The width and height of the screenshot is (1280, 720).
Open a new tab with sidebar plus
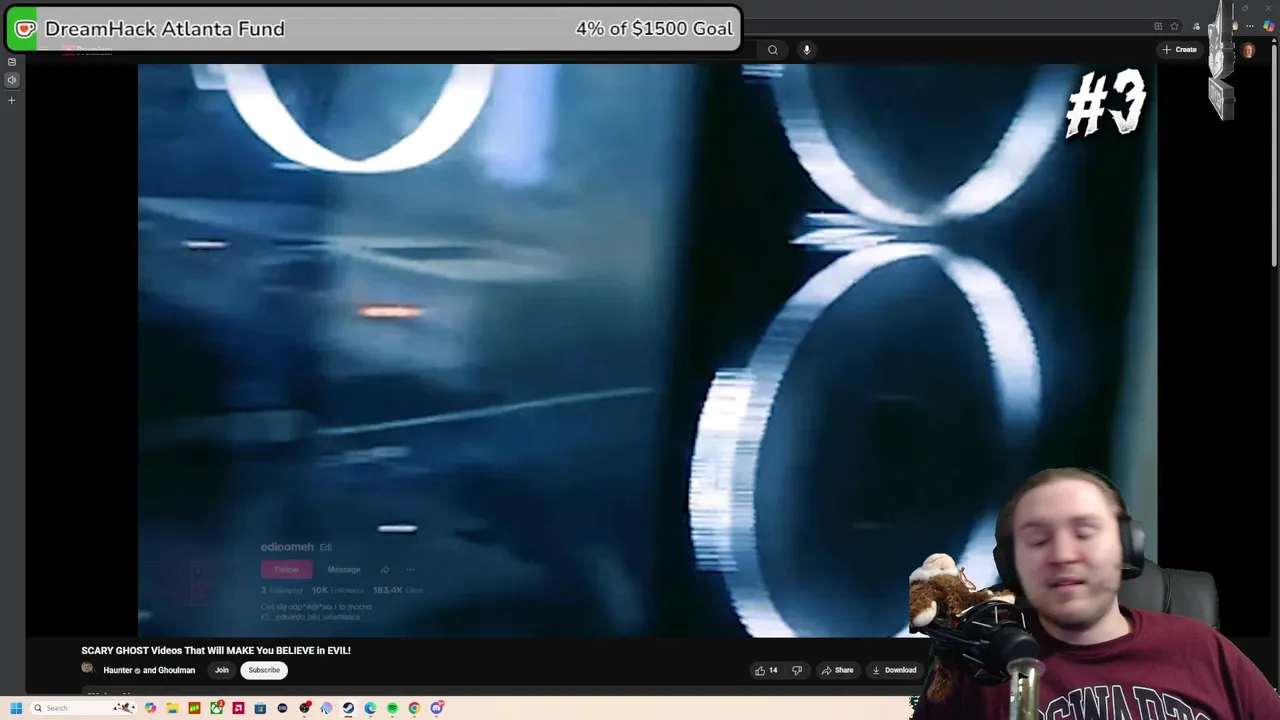pos(12,100)
